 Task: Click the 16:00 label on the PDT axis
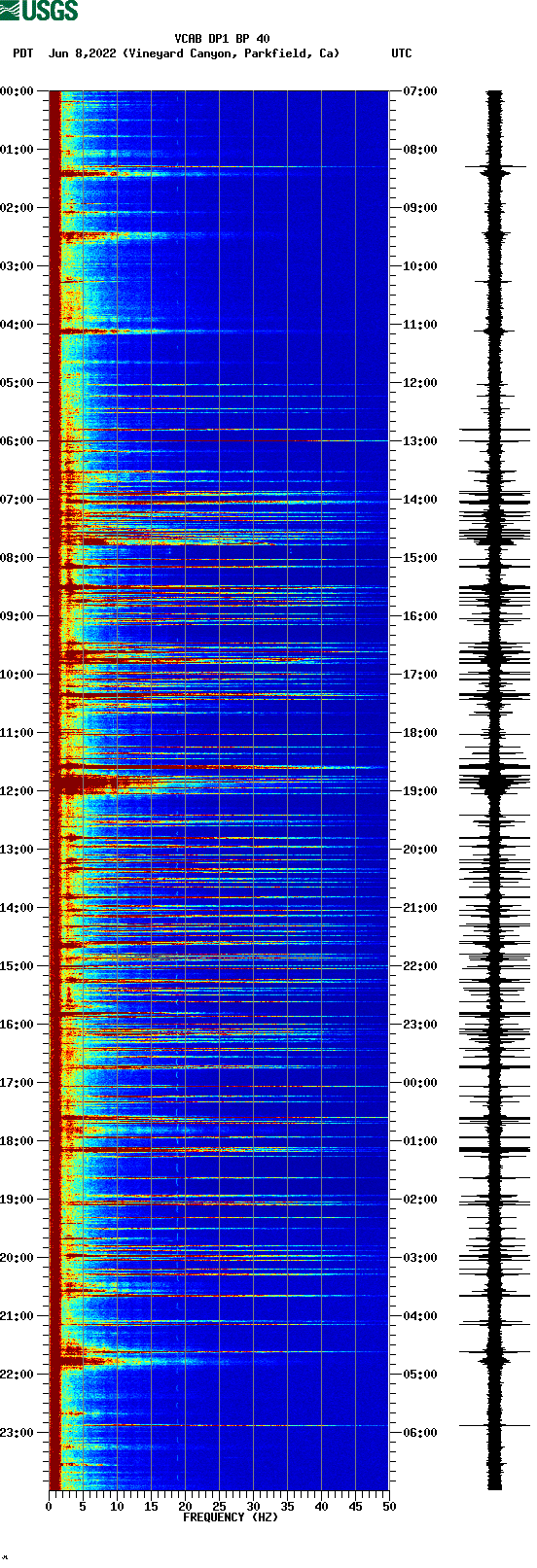[17, 1025]
